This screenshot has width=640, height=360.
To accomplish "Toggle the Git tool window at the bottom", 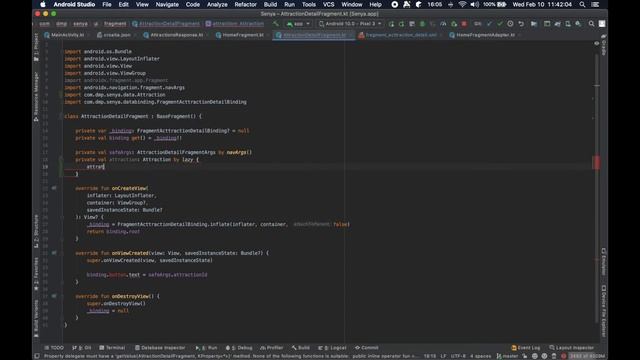I will [82, 348].
